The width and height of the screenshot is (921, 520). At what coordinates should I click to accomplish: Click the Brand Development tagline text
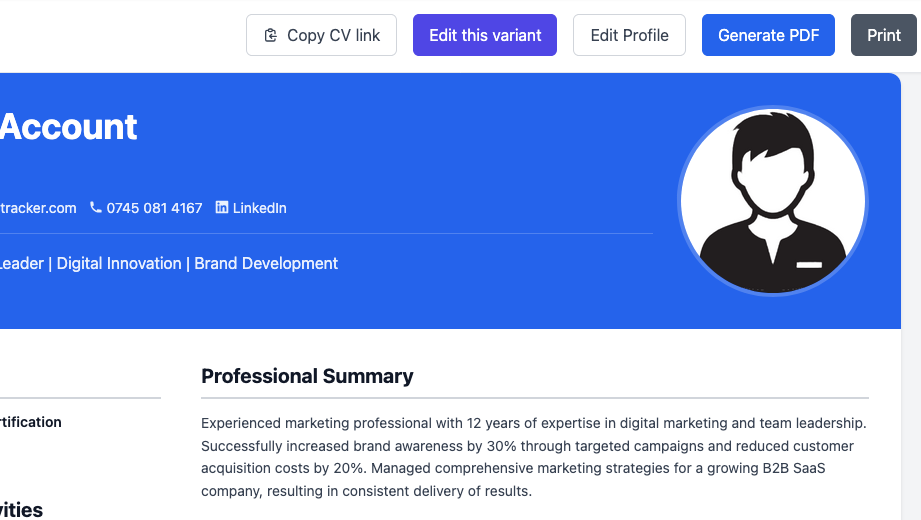pyautogui.click(x=266, y=264)
